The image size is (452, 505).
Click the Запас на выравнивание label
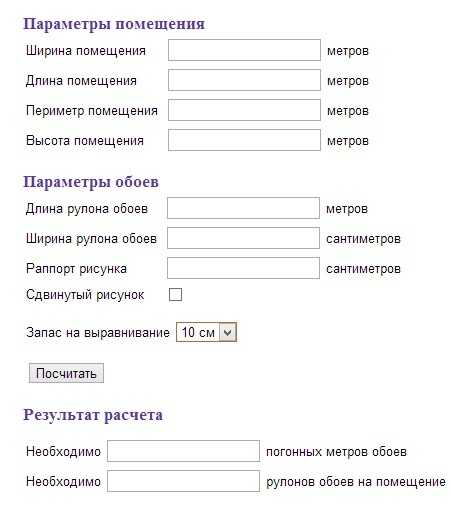tap(98, 333)
